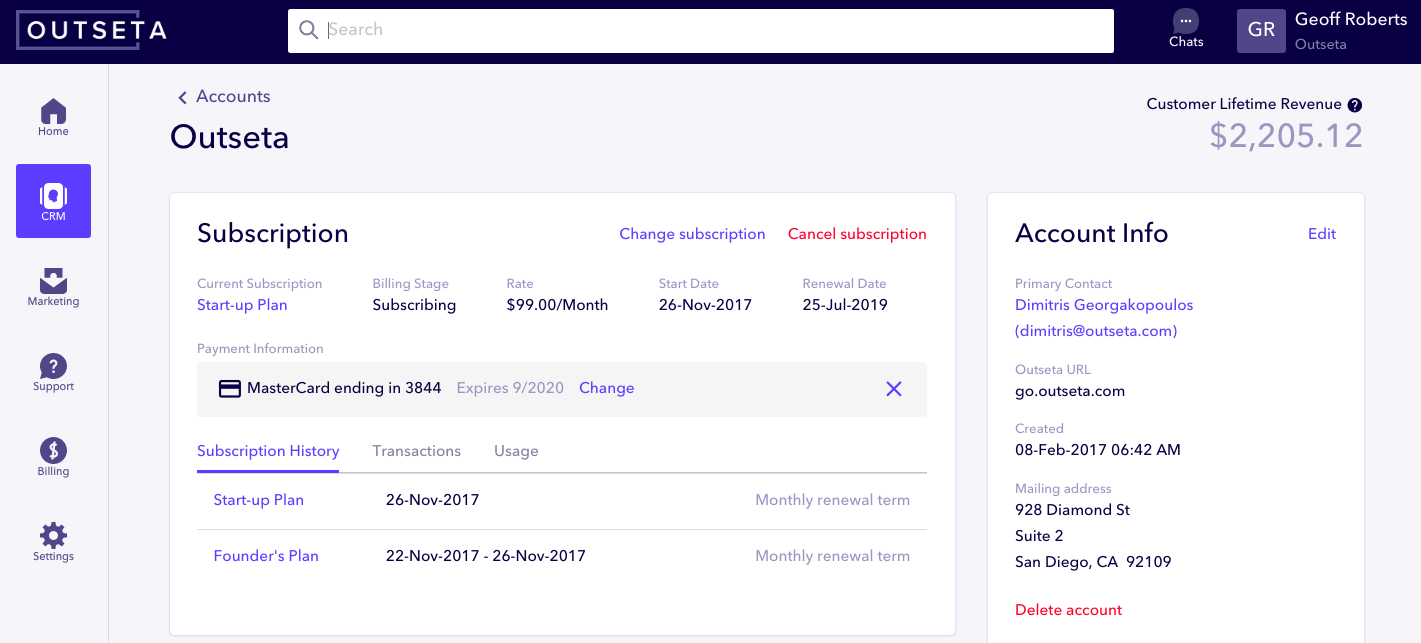
Task: Edit the Account Info
Action: coord(1321,234)
